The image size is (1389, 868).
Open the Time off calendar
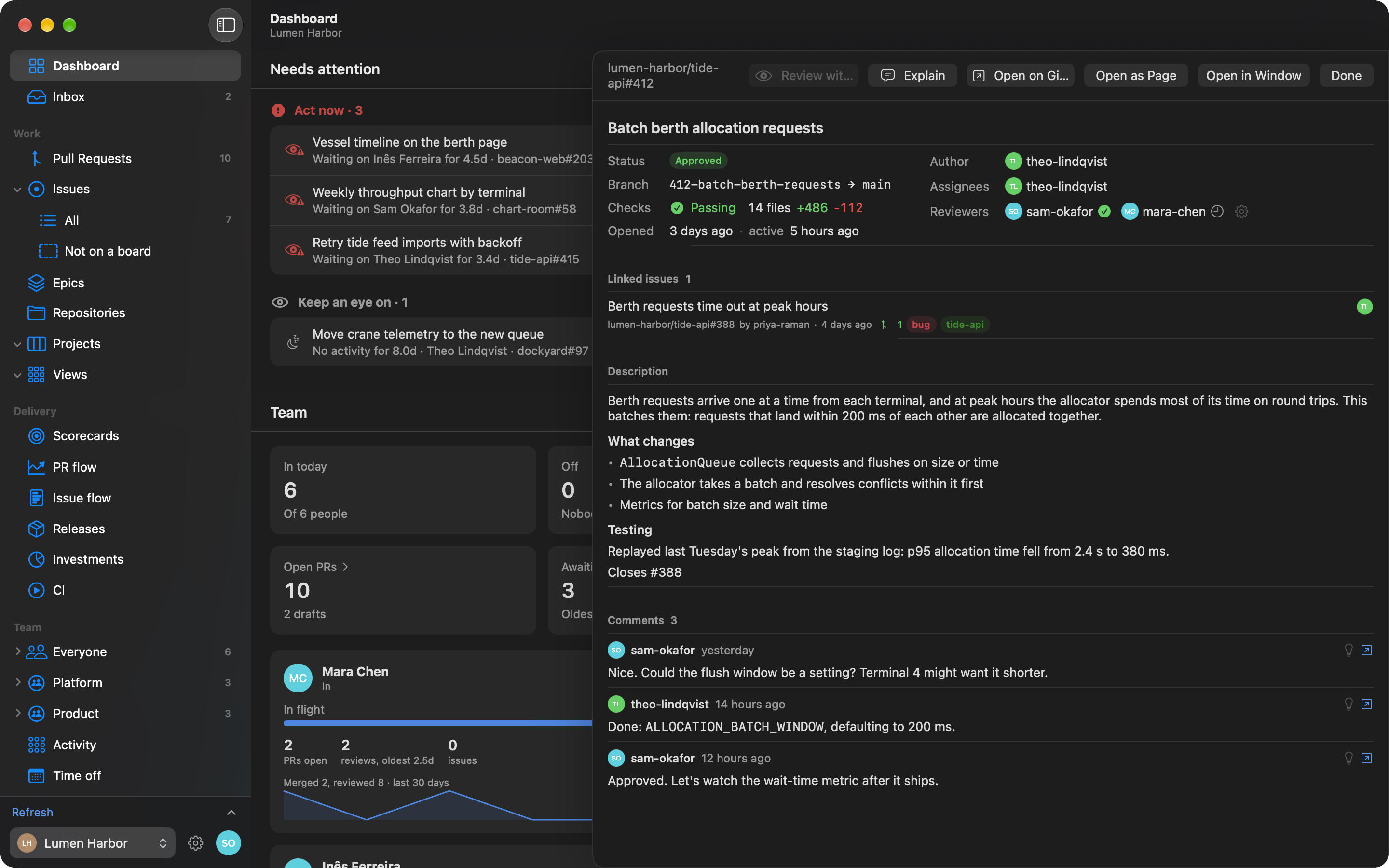(125, 775)
